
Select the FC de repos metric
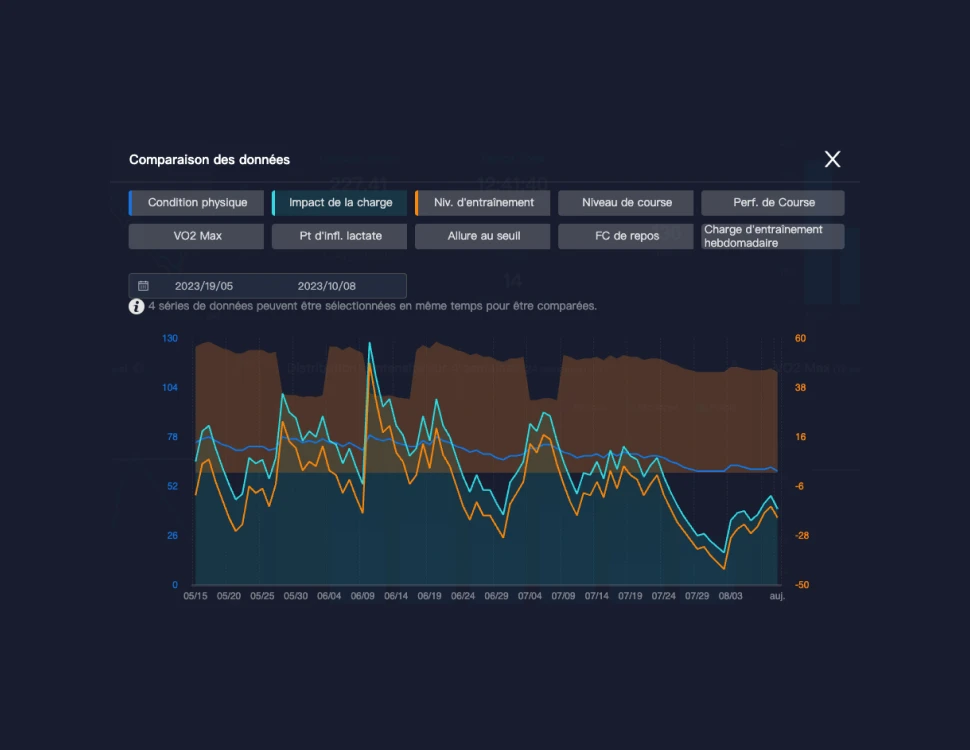[626, 237]
